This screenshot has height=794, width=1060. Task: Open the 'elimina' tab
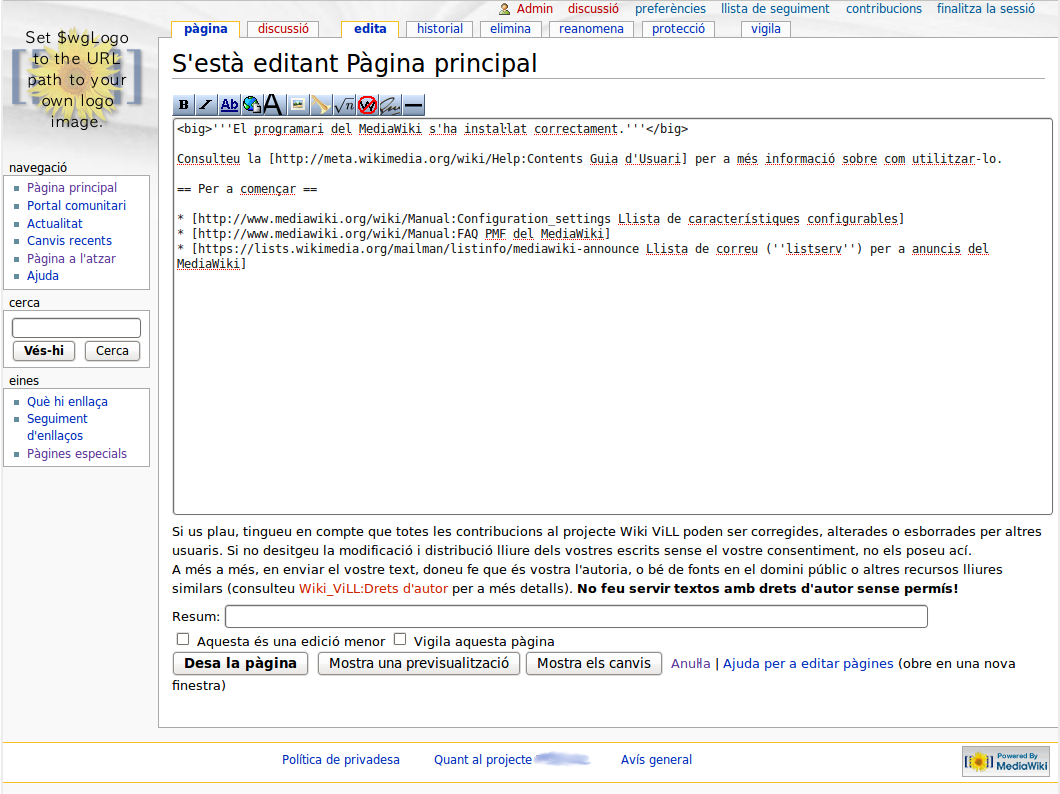510,29
